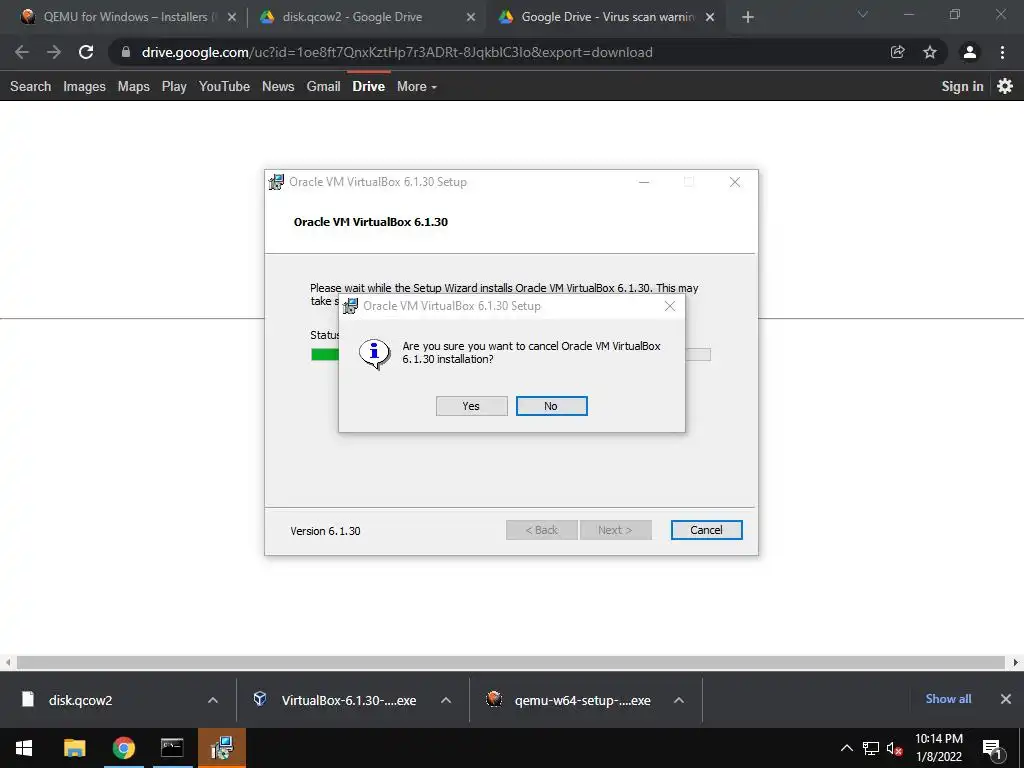The image size is (1024, 768).
Task: Click the VirtualBox Setup window title icon
Action: 277,182
